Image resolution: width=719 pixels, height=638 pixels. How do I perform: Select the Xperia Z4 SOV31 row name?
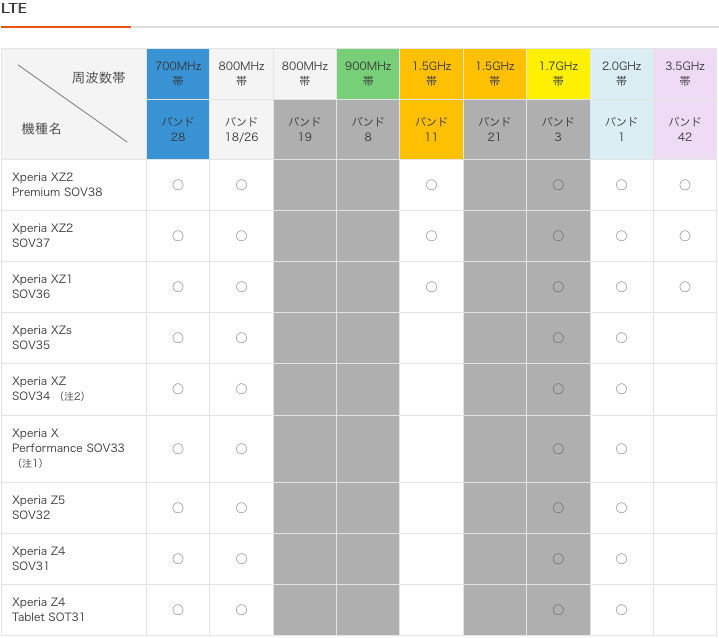39,558
